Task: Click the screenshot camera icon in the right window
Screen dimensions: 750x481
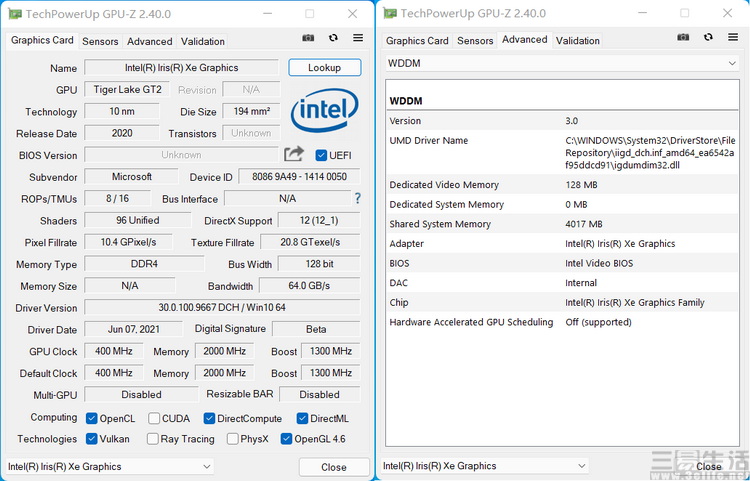Action: [683, 37]
